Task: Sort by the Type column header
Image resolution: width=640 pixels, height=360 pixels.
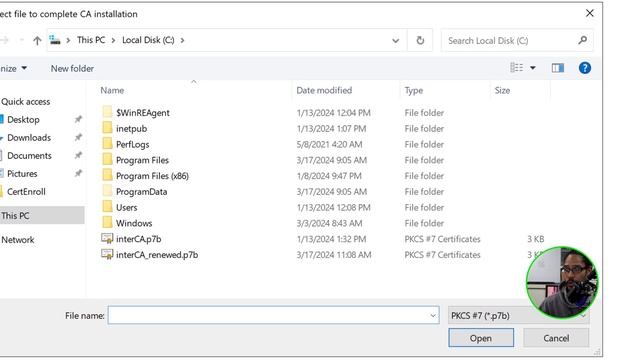Action: [413, 90]
